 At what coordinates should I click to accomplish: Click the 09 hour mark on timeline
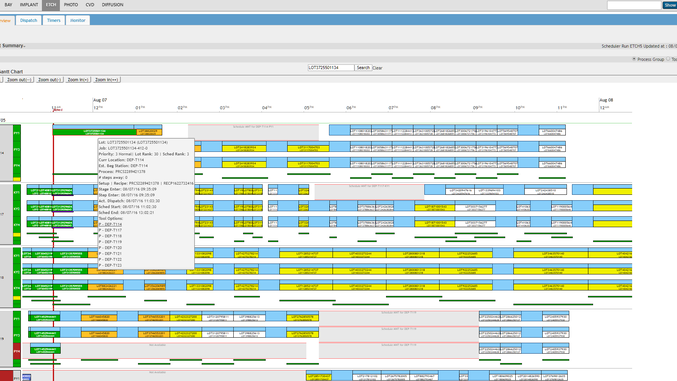[x=477, y=108]
